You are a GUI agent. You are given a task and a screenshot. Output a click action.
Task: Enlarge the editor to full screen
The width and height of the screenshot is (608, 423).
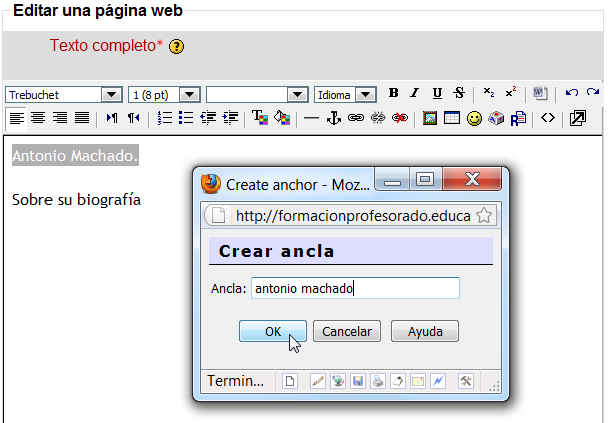[x=578, y=118]
